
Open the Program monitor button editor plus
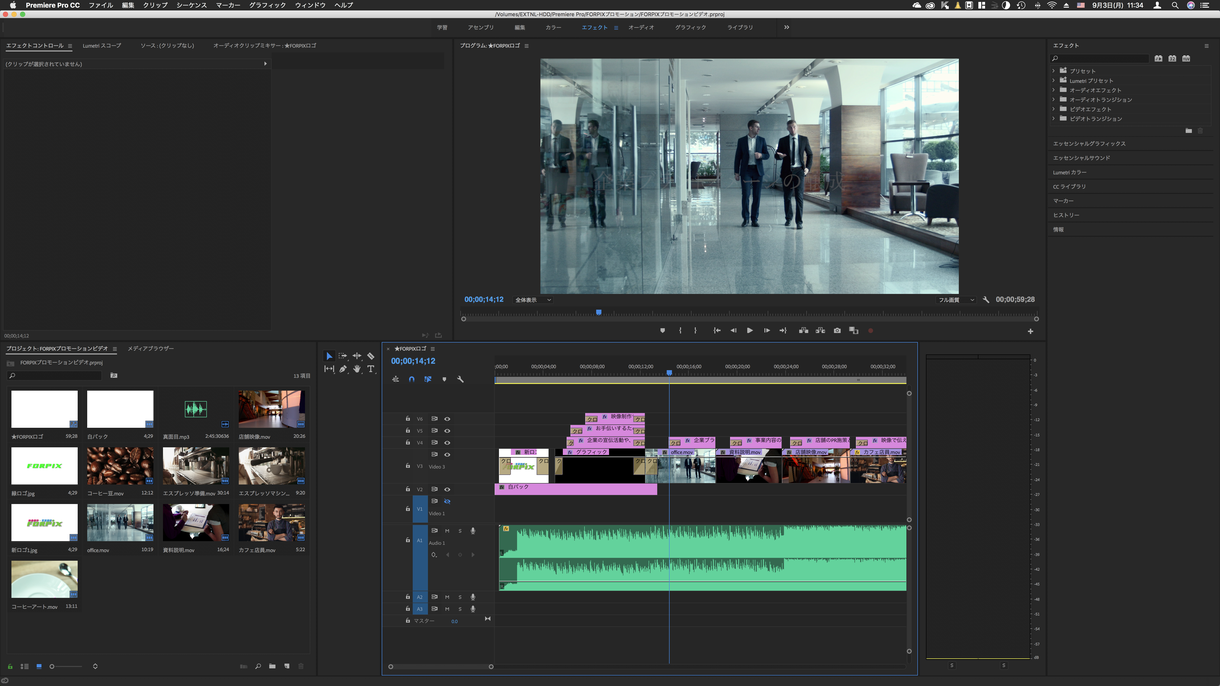point(1030,331)
